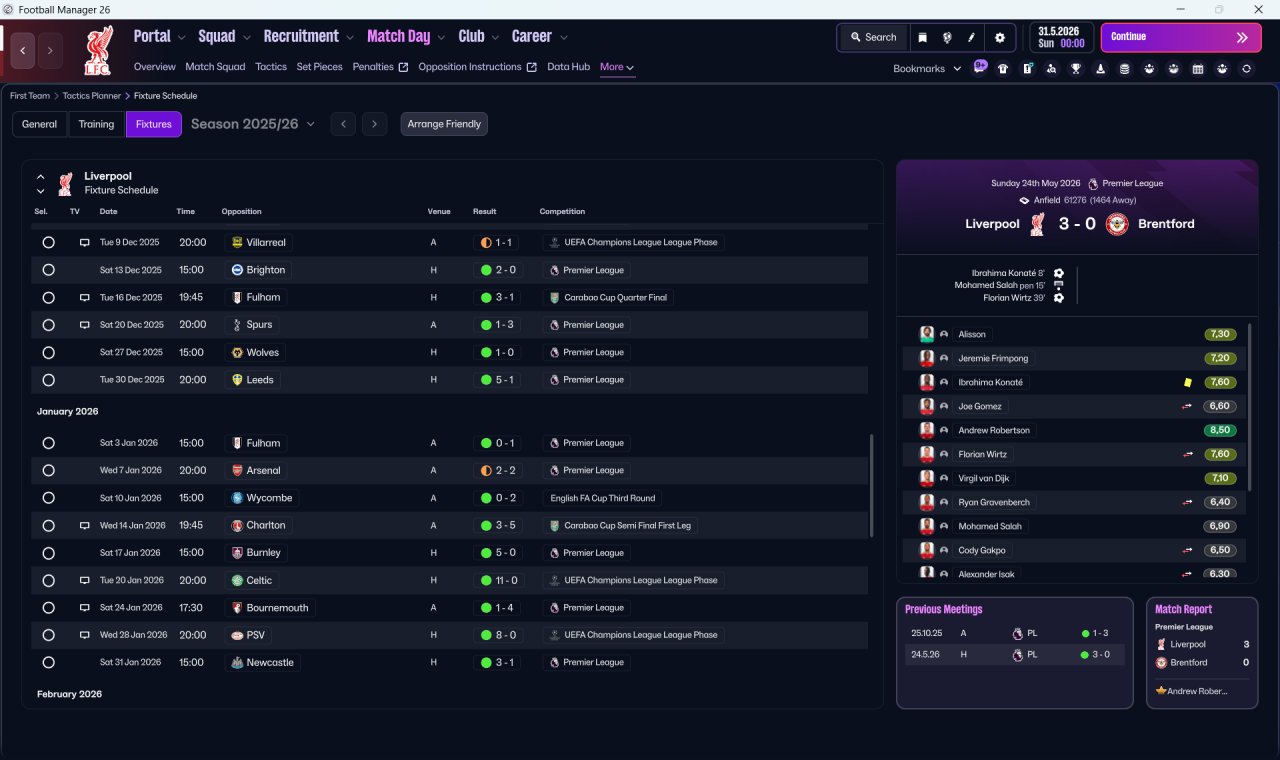
Task: Select the Villarreal fixture radio button
Action: (x=48, y=242)
